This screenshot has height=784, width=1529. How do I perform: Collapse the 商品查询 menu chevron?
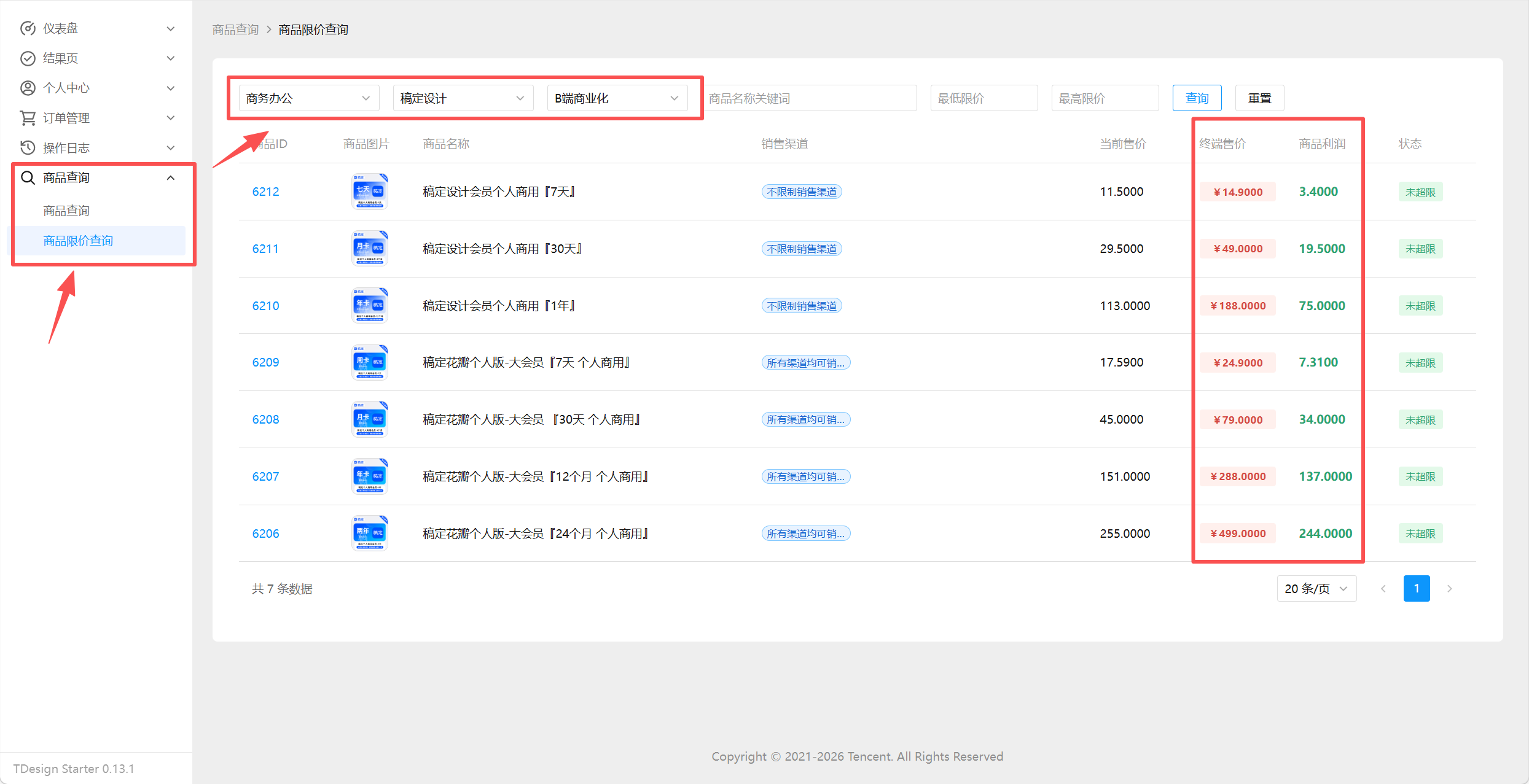pos(171,178)
